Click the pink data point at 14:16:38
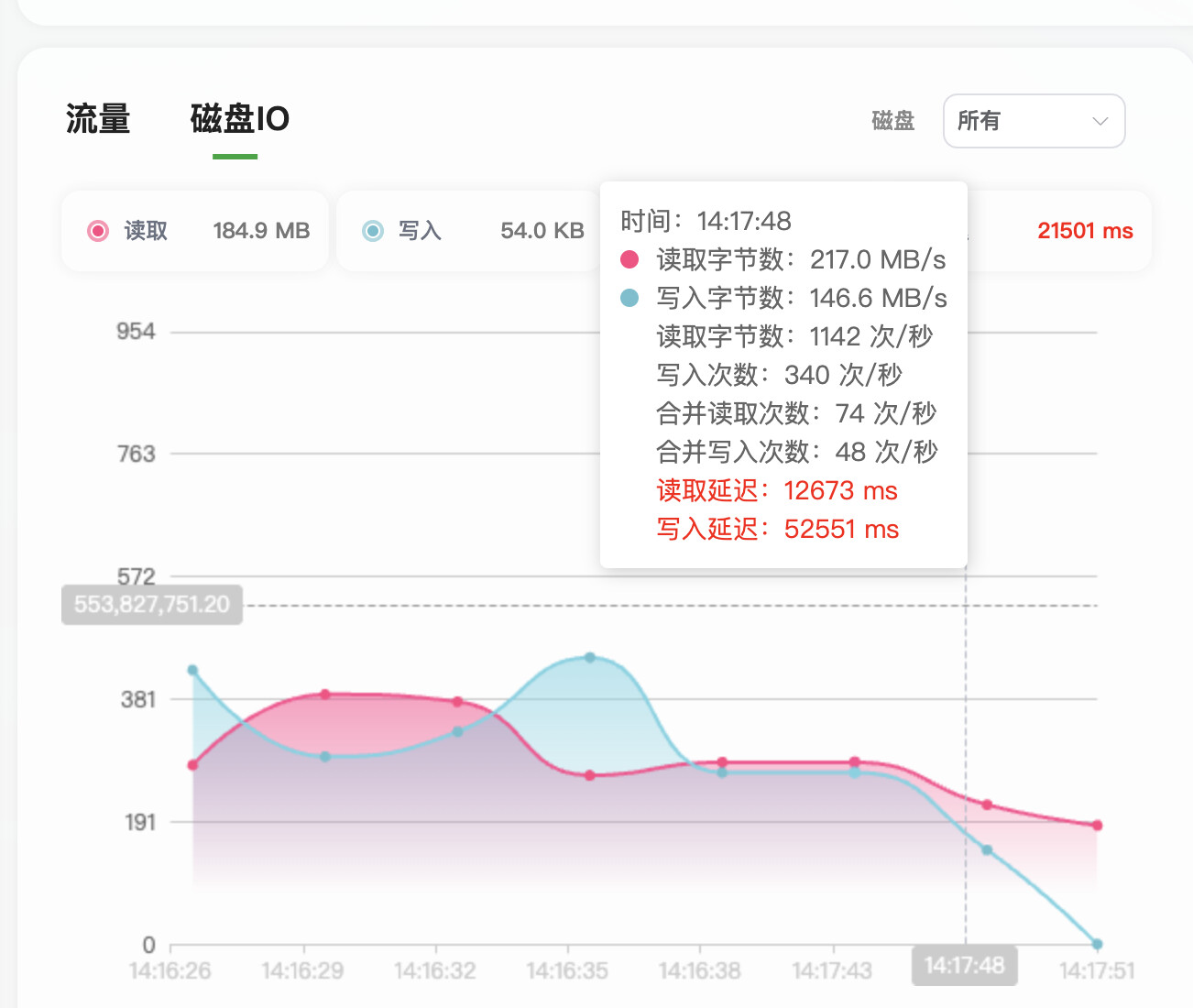The width and height of the screenshot is (1193, 1008). coord(722,762)
